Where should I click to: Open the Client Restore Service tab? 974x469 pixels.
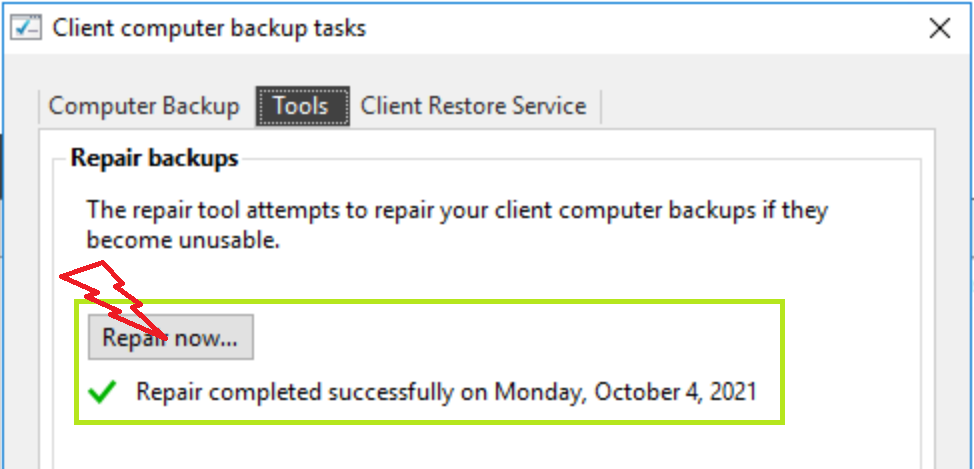pos(473,106)
